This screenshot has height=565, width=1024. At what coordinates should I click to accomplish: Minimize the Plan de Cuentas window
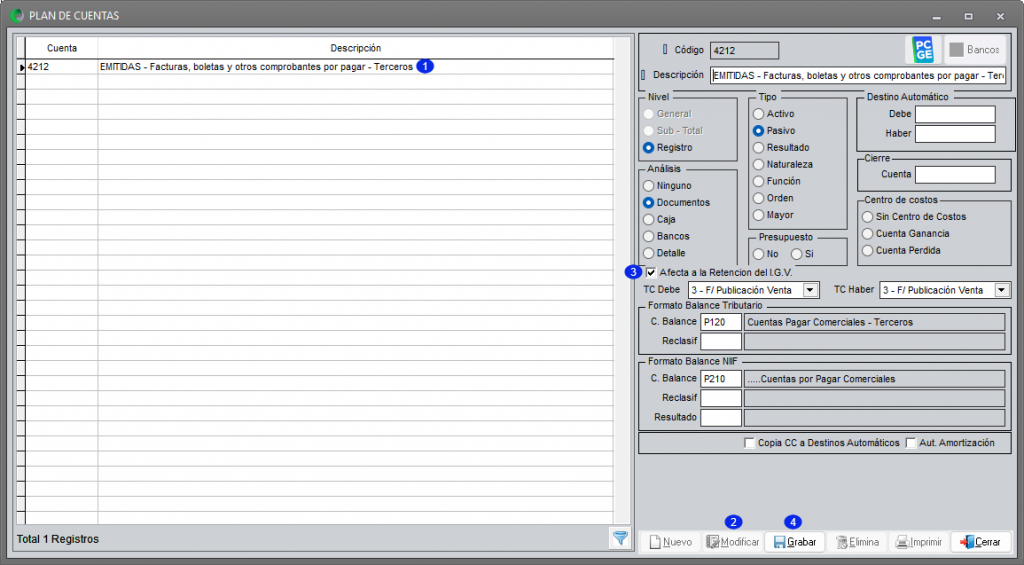[936, 16]
